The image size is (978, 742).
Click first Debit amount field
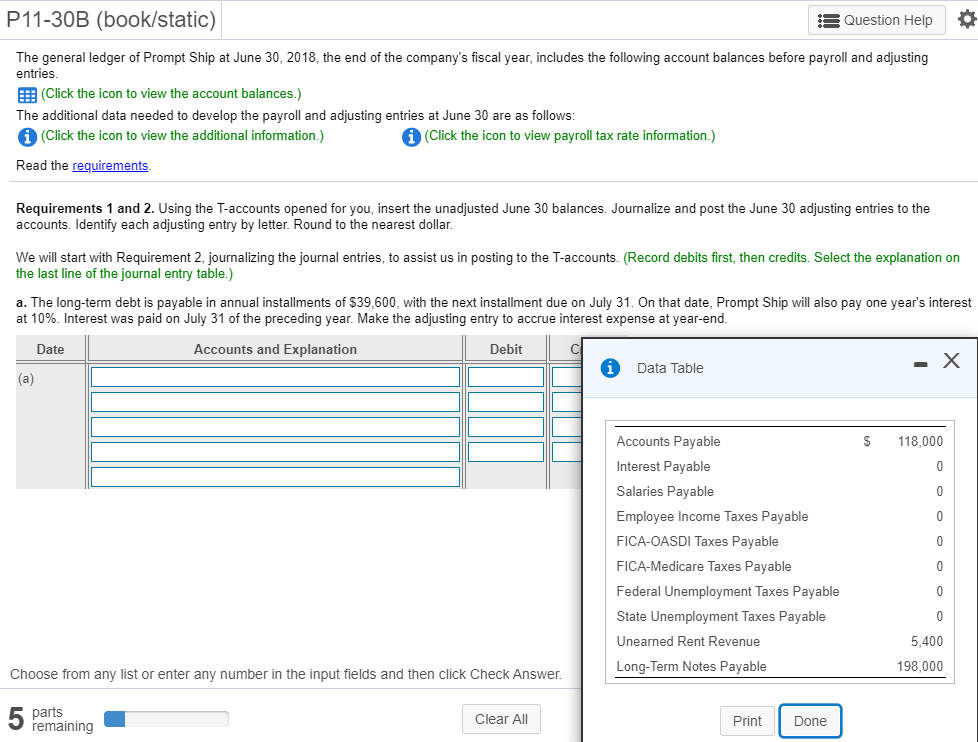(x=506, y=377)
